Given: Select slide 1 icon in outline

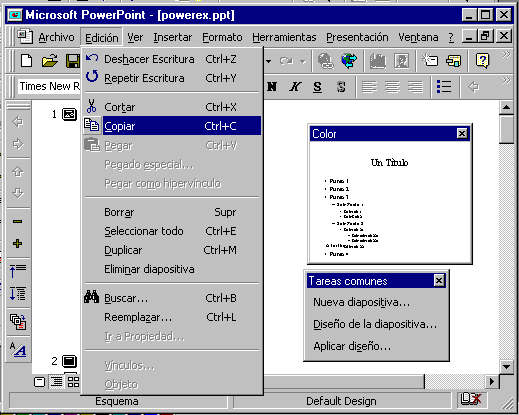Looking at the screenshot, I should [69, 115].
